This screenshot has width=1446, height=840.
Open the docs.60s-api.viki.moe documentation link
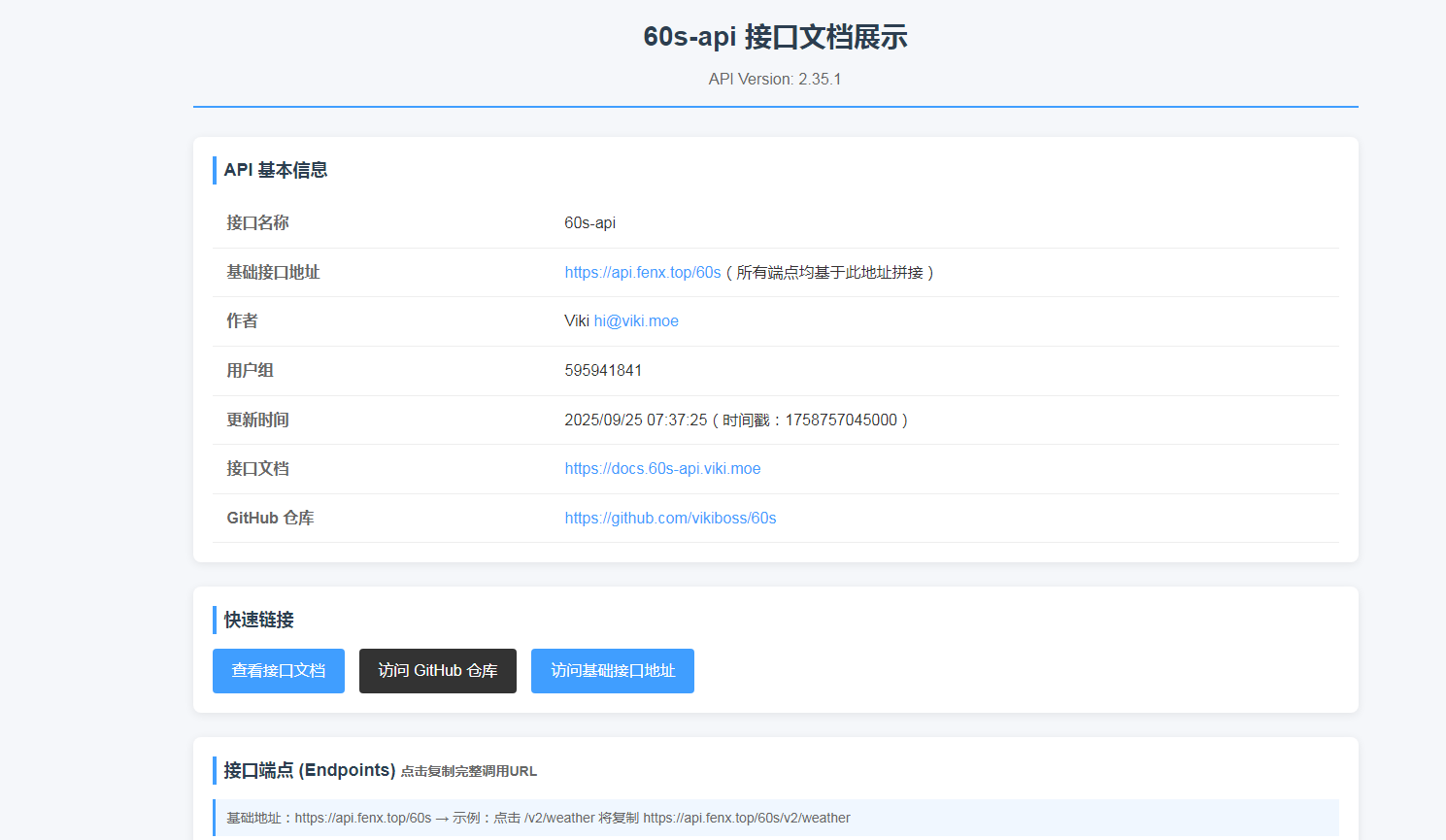tap(662, 469)
